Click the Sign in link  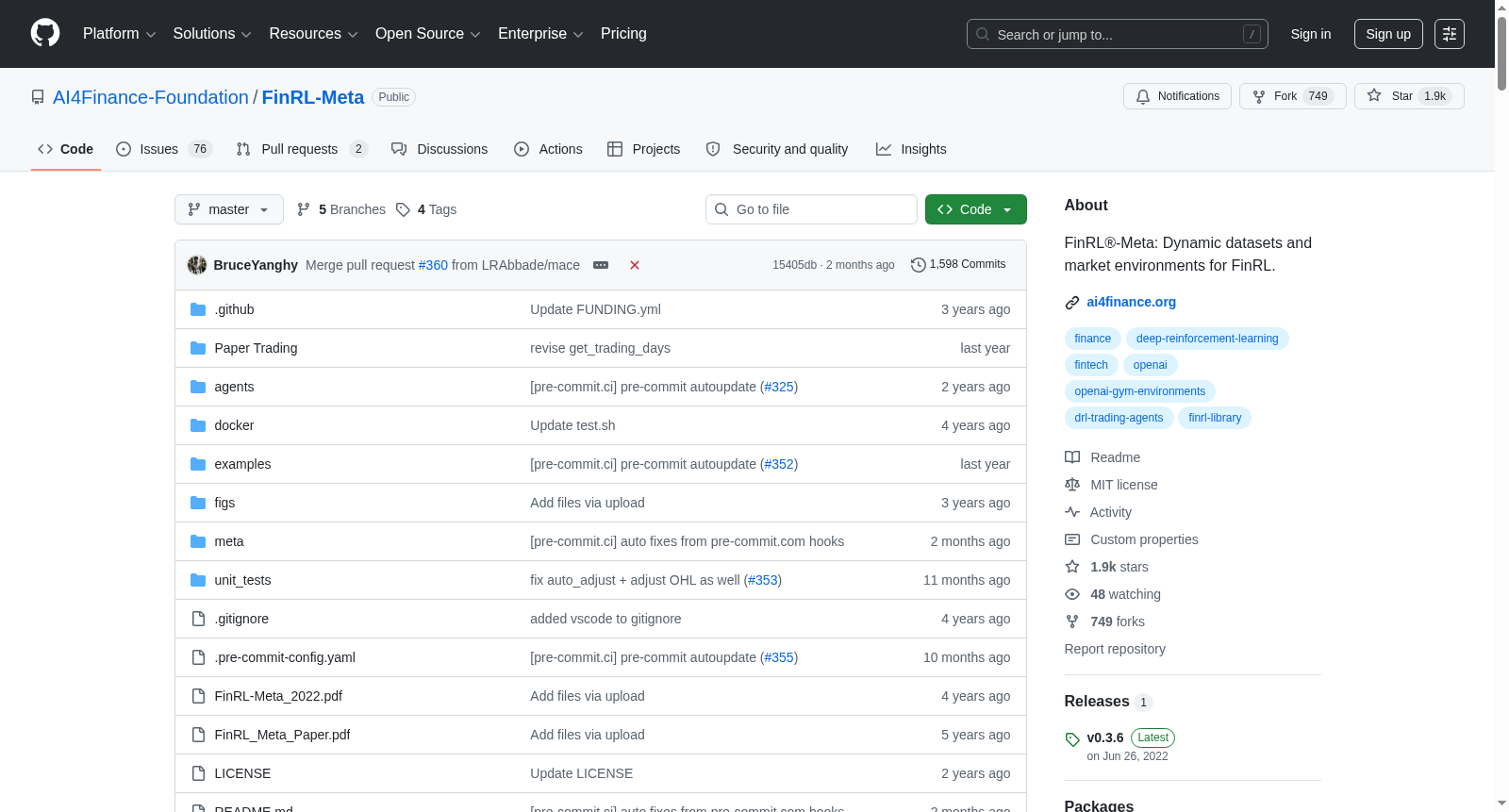[x=1311, y=34]
